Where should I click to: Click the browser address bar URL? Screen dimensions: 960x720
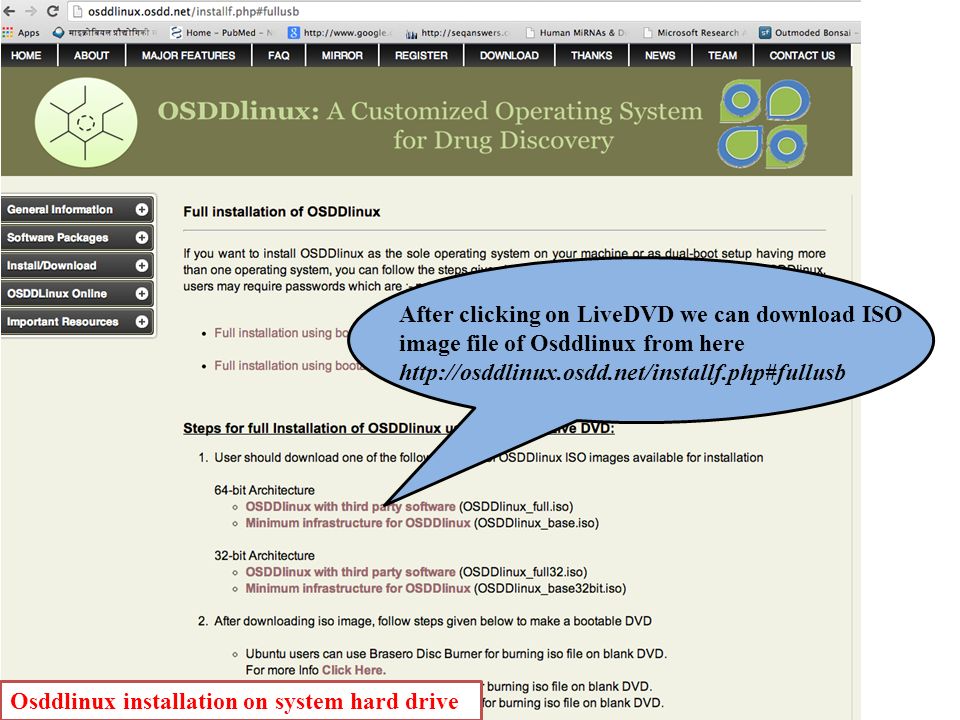click(193, 11)
